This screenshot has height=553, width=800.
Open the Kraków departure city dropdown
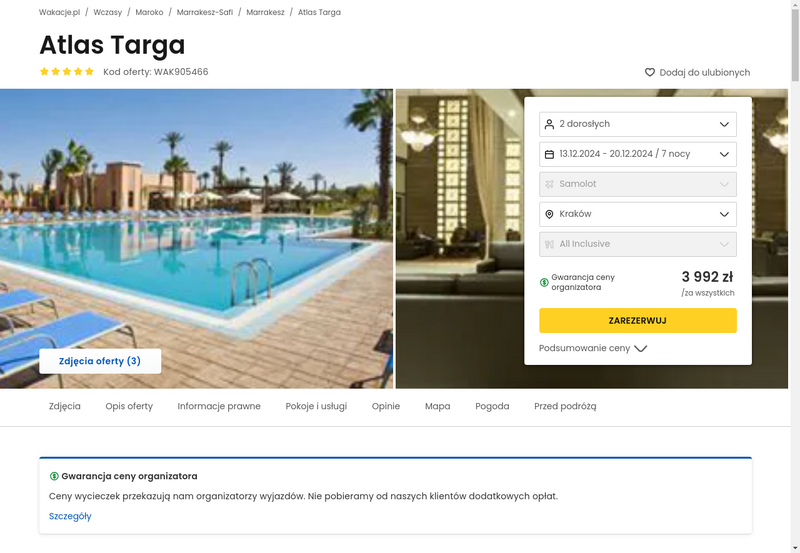tap(638, 214)
